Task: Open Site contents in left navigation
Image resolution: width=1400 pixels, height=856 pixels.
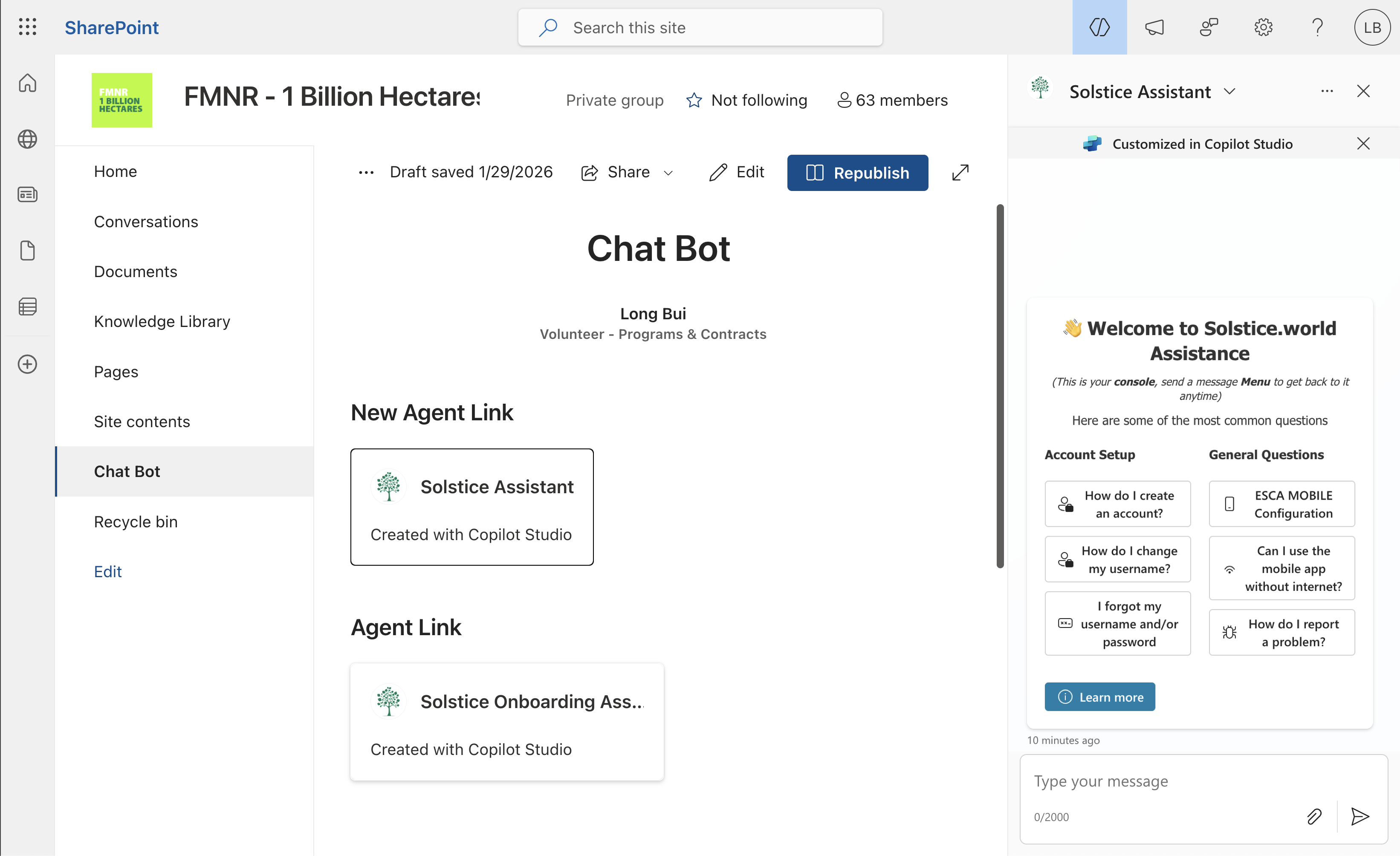Action: [142, 422]
